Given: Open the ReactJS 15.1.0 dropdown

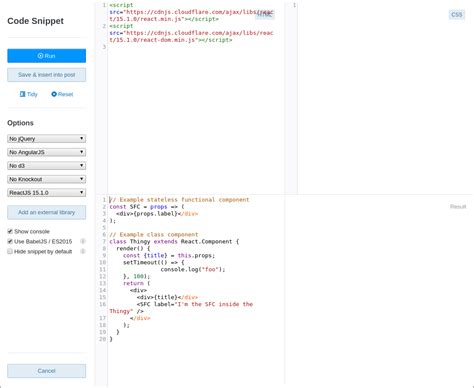Looking at the screenshot, I should pos(46,193).
